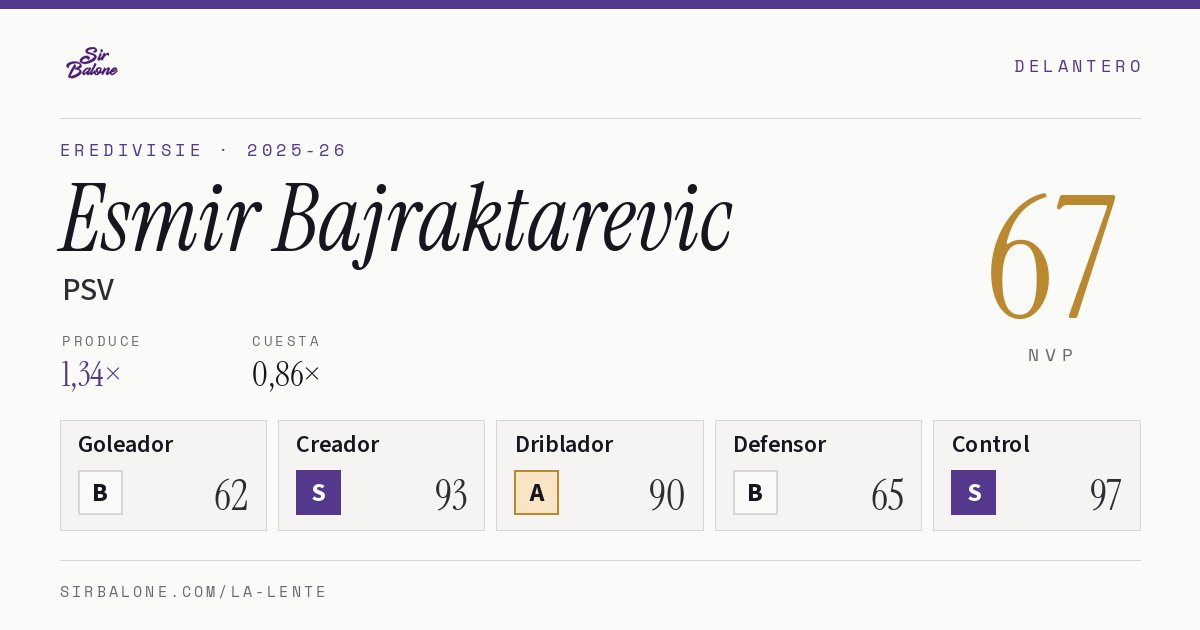1200x630 pixels.
Task: Click the purple S badge under Control
Action: [973, 492]
